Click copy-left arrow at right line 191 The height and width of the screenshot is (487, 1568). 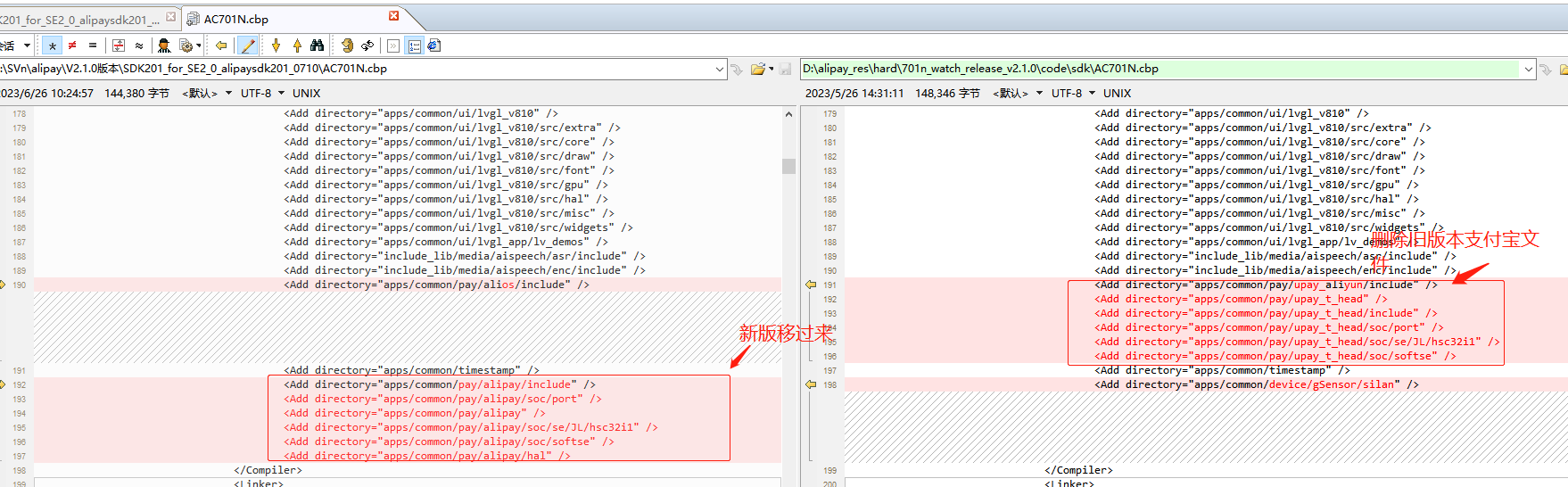[811, 285]
